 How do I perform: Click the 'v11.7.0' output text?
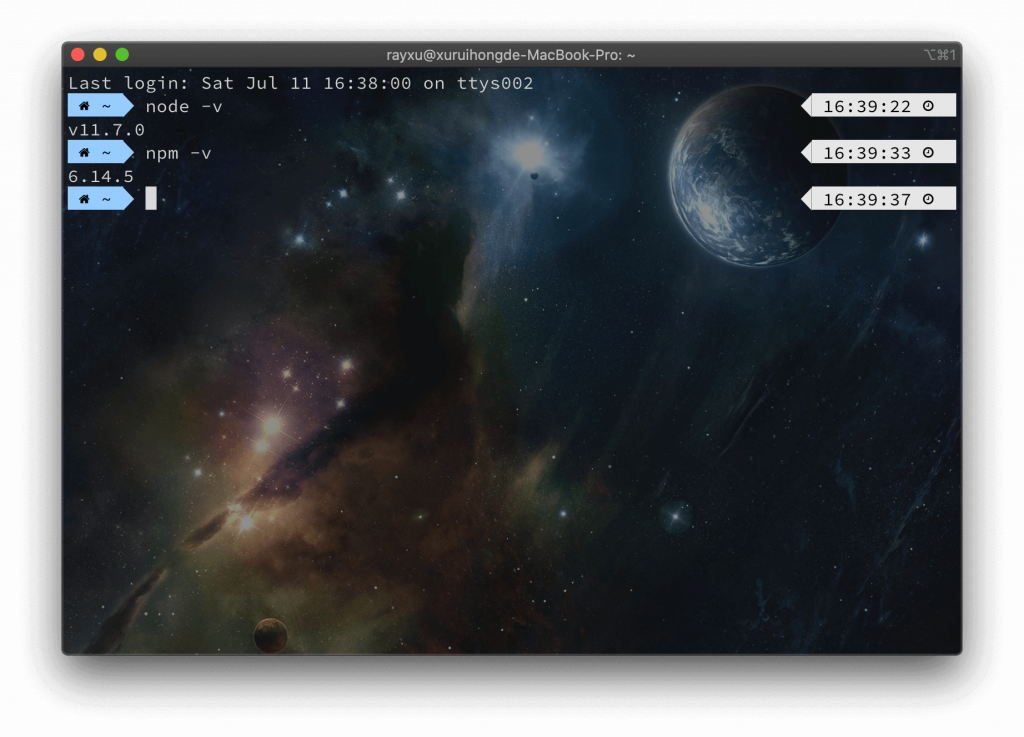click(106, 130)
